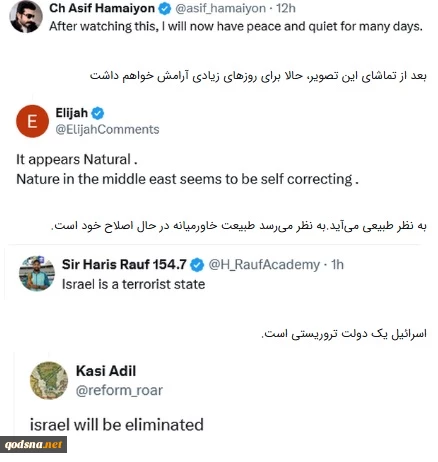
Task: Click the verified badge beside Ch Asif Hamaiyon
Action: [x=164, y=8]
